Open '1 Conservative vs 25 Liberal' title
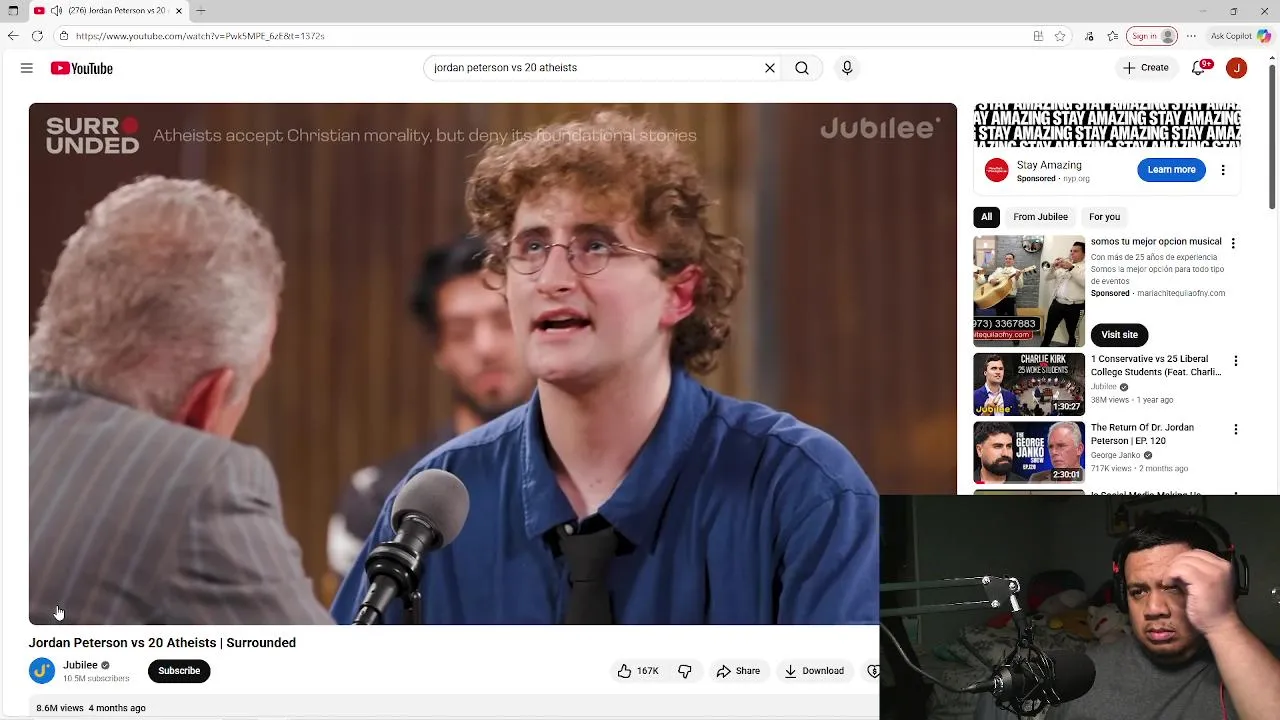The image size is (1280, 720). coord(1156,365)
